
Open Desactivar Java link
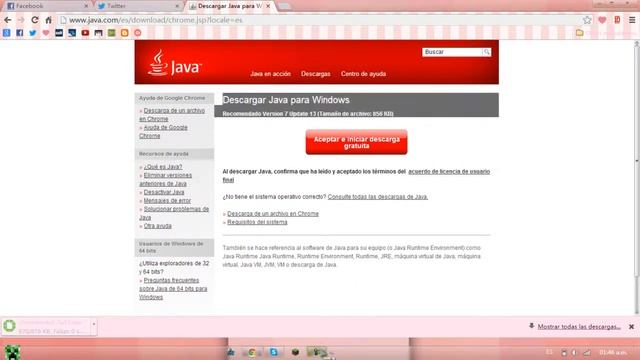pyautogui.click(x=164, y=192)
